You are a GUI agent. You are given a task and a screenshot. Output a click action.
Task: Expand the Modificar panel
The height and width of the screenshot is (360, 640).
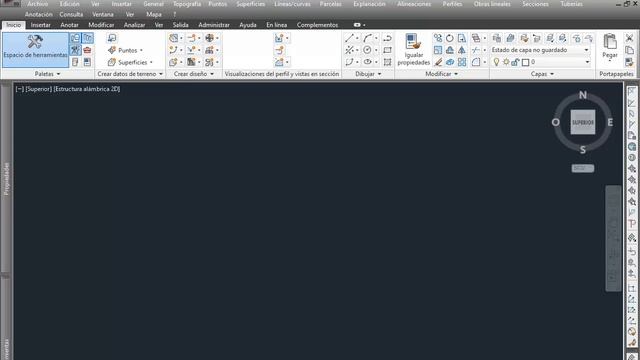coord(442,74)
